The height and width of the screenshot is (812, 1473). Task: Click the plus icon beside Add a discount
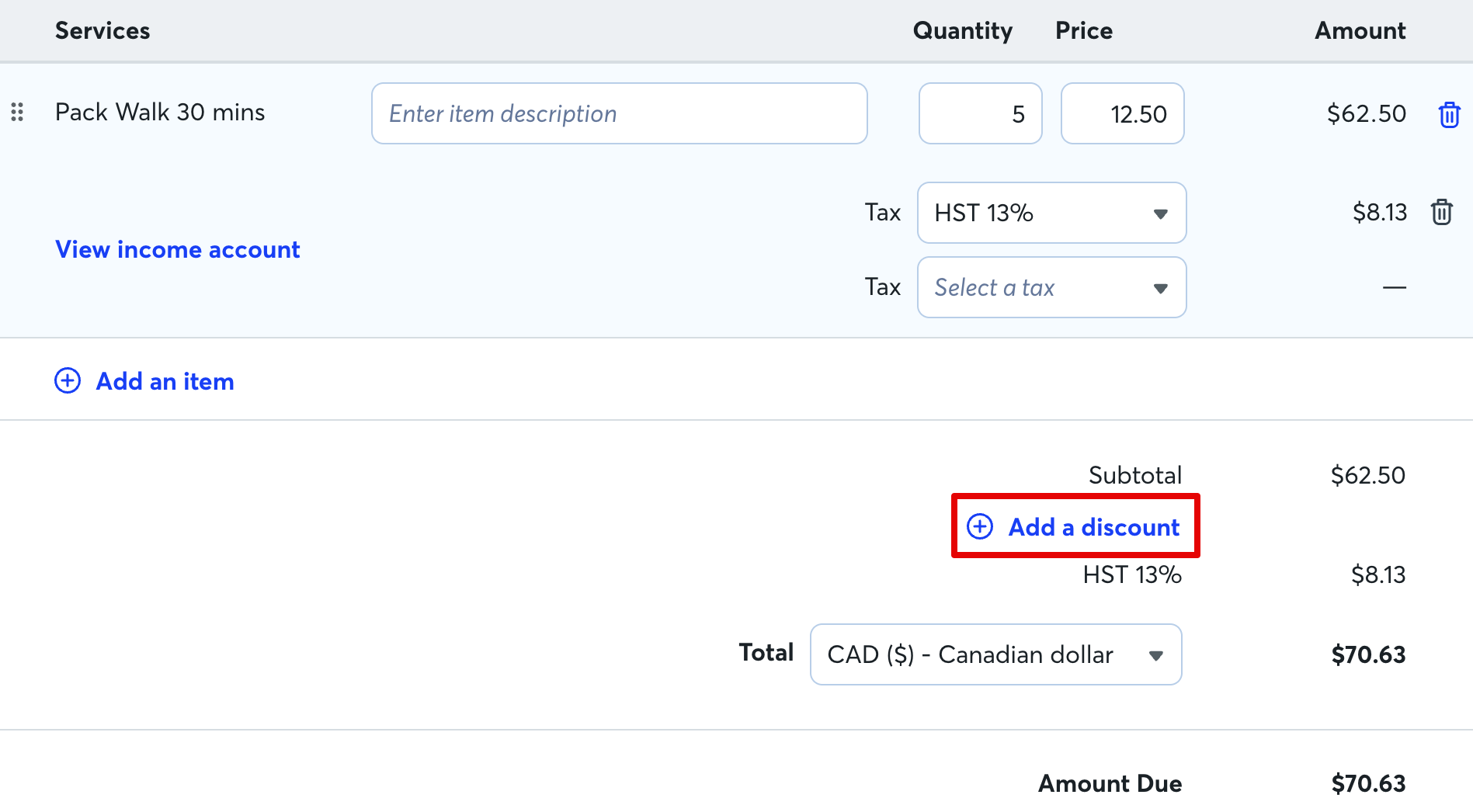coord(980,526)
